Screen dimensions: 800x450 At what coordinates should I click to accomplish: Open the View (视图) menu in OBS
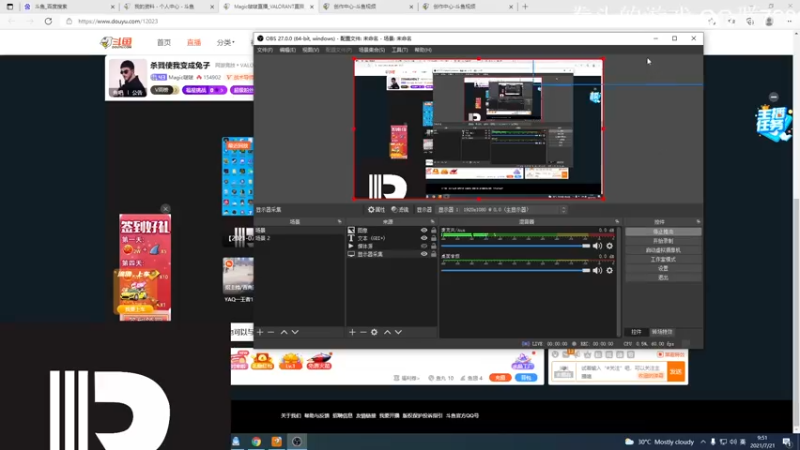310,50
